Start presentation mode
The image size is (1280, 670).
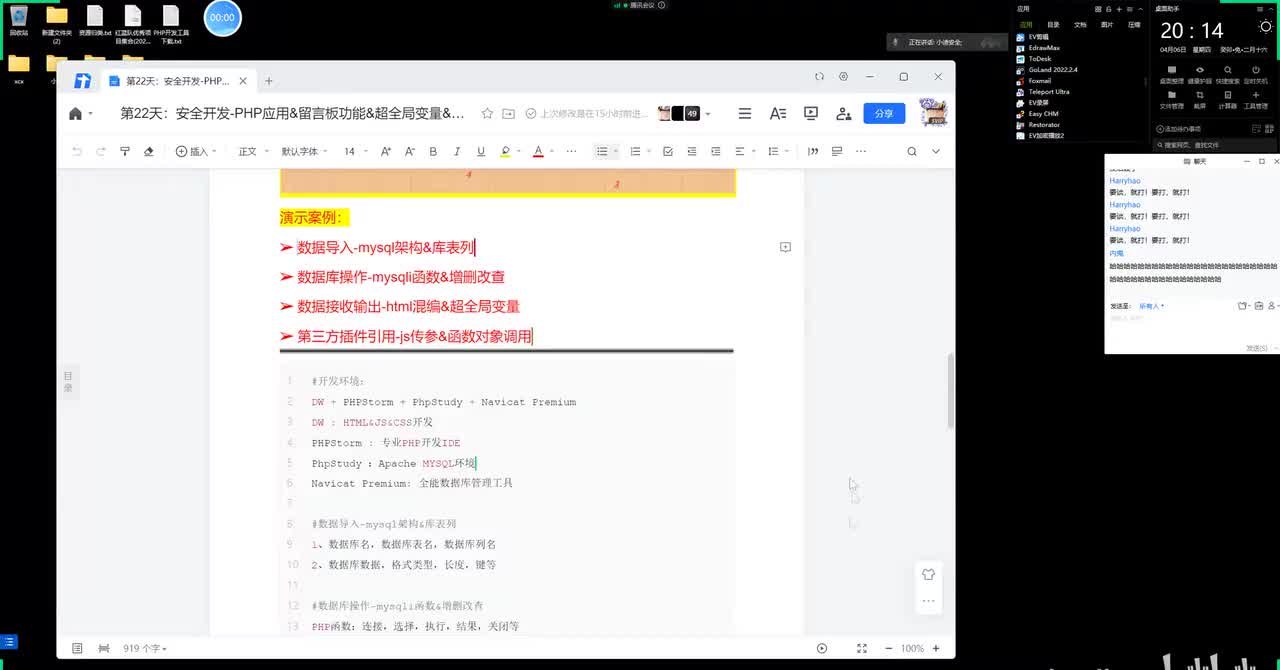point(811,114)
